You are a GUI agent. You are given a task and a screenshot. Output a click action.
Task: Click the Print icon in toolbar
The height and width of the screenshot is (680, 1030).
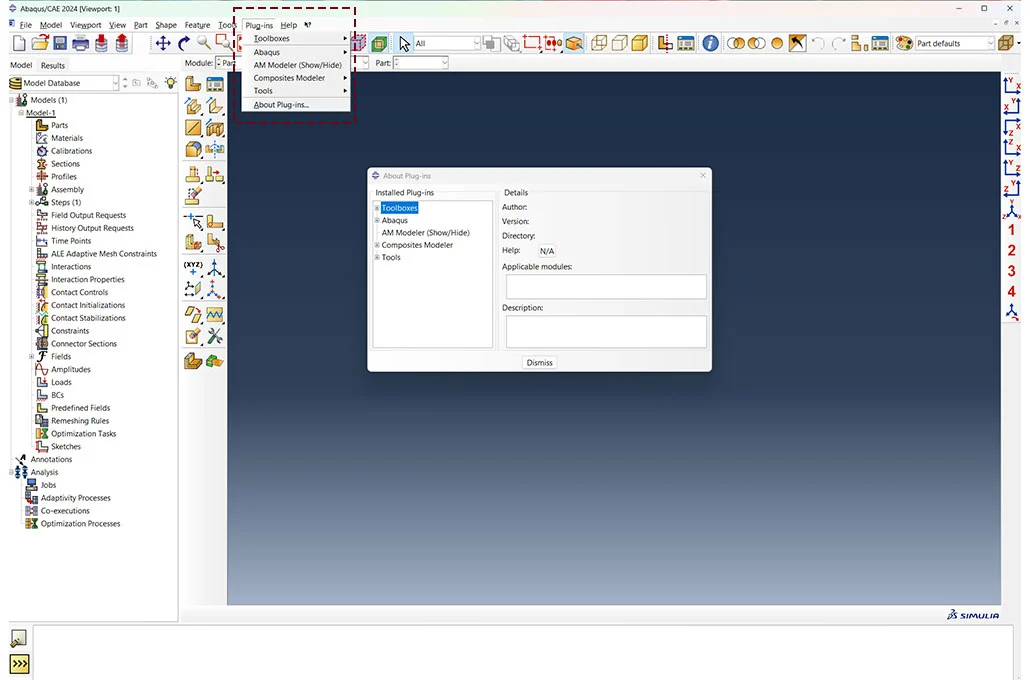pos(81,43)
